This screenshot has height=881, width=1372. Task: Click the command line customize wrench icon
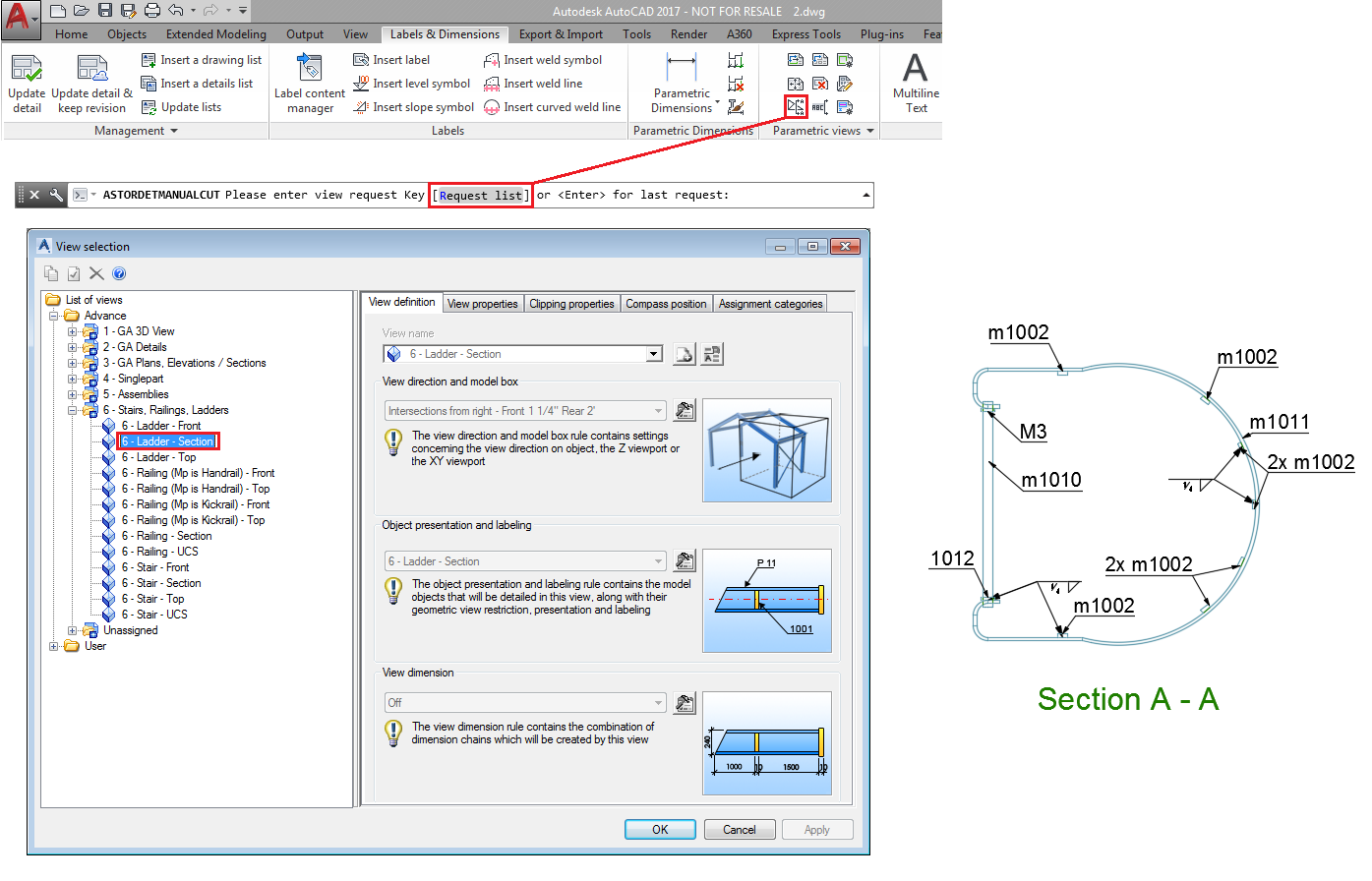click(x=56, y=195)
